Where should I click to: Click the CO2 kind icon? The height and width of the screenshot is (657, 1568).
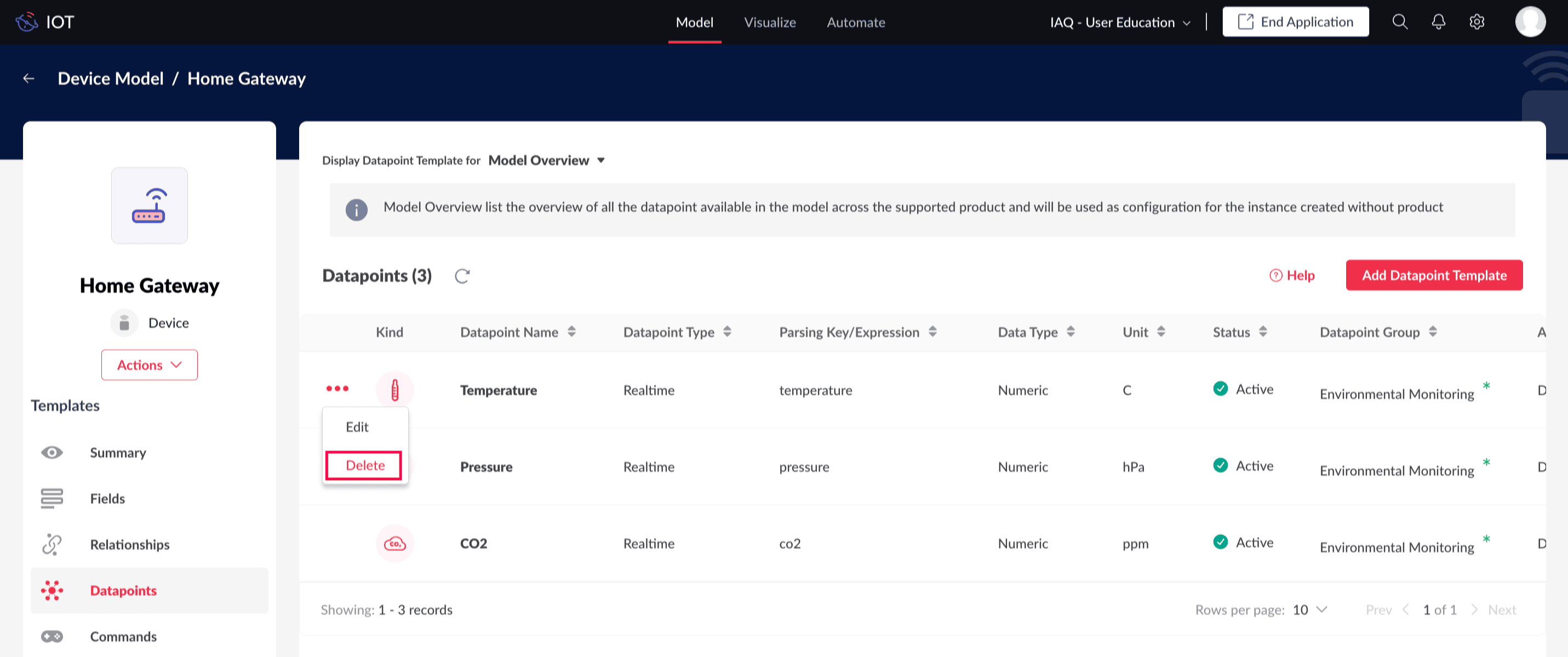[x=394, y=543]
